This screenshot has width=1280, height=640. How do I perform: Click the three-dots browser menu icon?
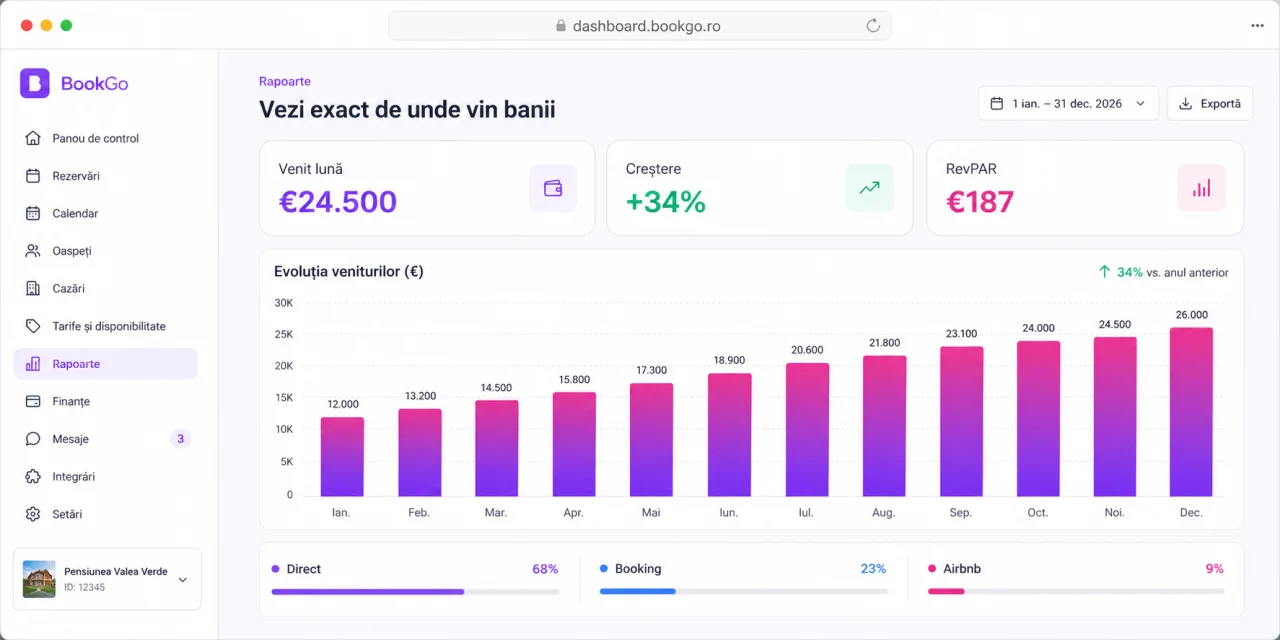1257,26
